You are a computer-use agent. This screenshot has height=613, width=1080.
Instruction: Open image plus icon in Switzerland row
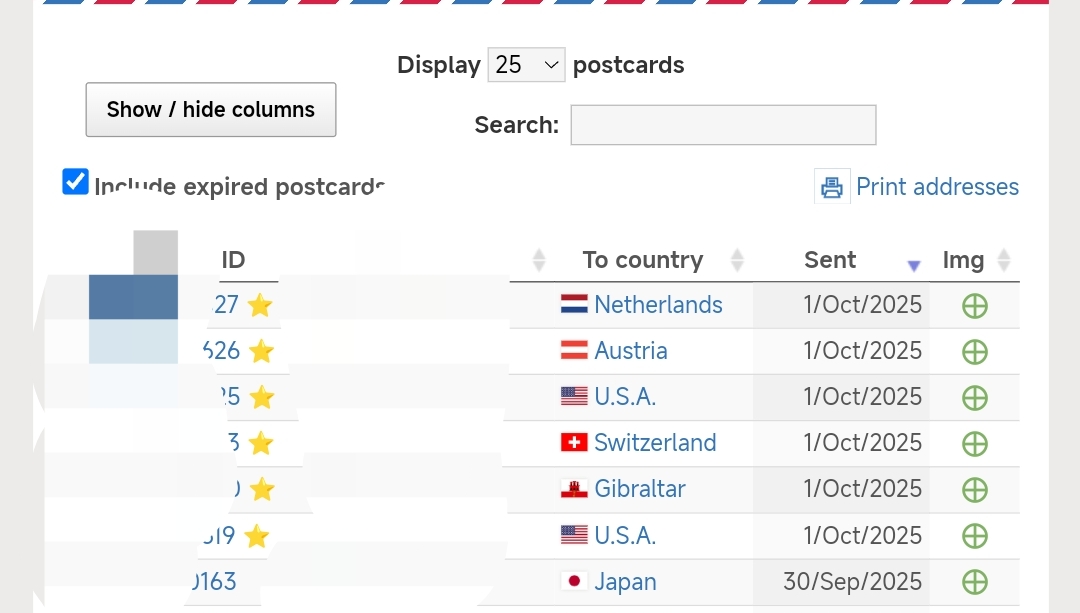click(x=974, y=444)
